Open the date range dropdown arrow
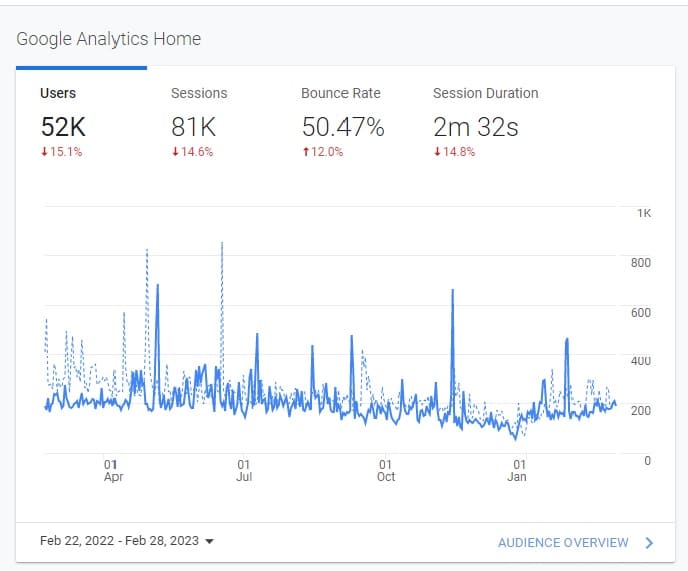Image resolution: width=688 pixels, height=571 pixels. [210, 541]
